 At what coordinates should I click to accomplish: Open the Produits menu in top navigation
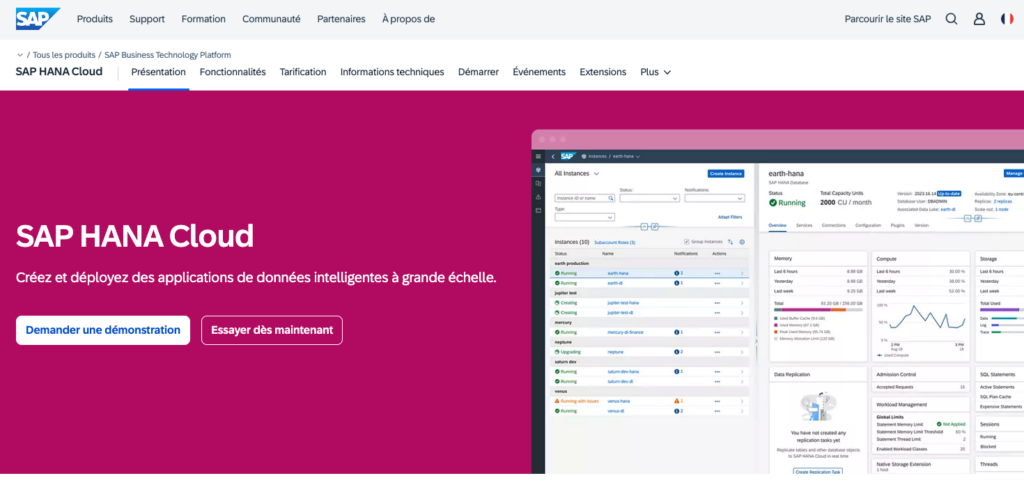click(x=95, y=19)
